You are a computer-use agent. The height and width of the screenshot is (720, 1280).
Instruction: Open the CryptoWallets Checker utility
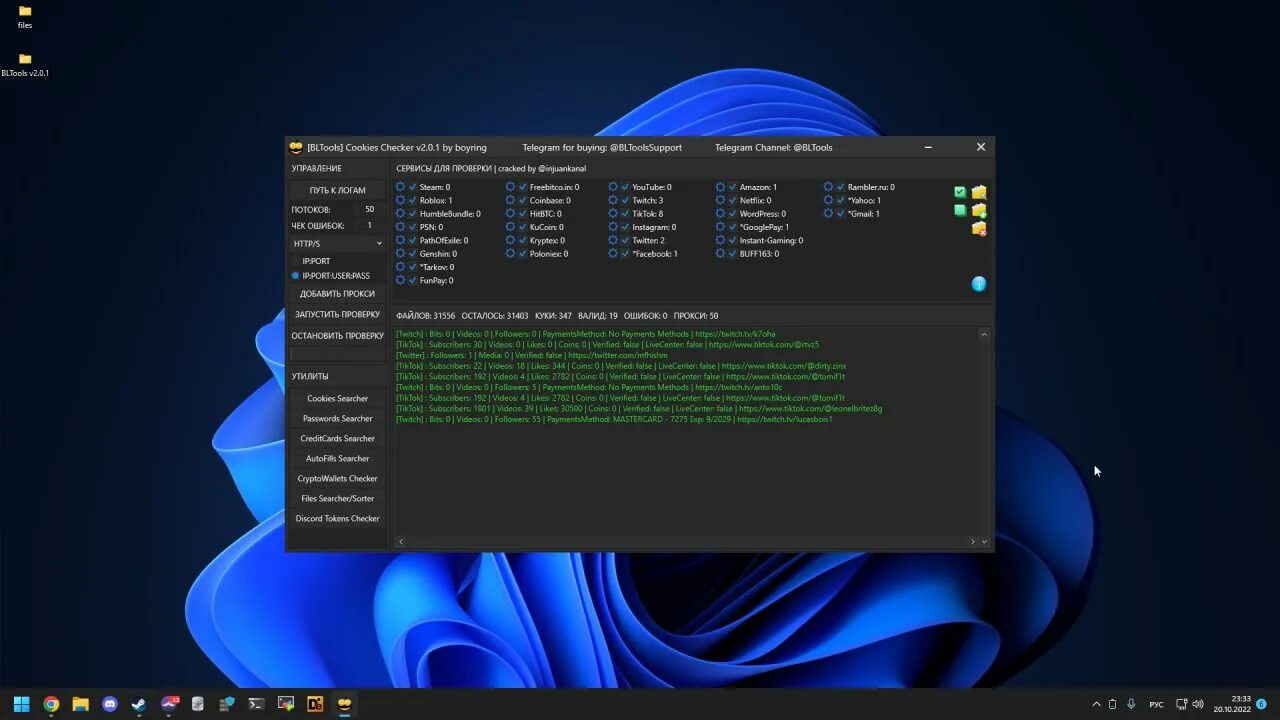[337, 478]
